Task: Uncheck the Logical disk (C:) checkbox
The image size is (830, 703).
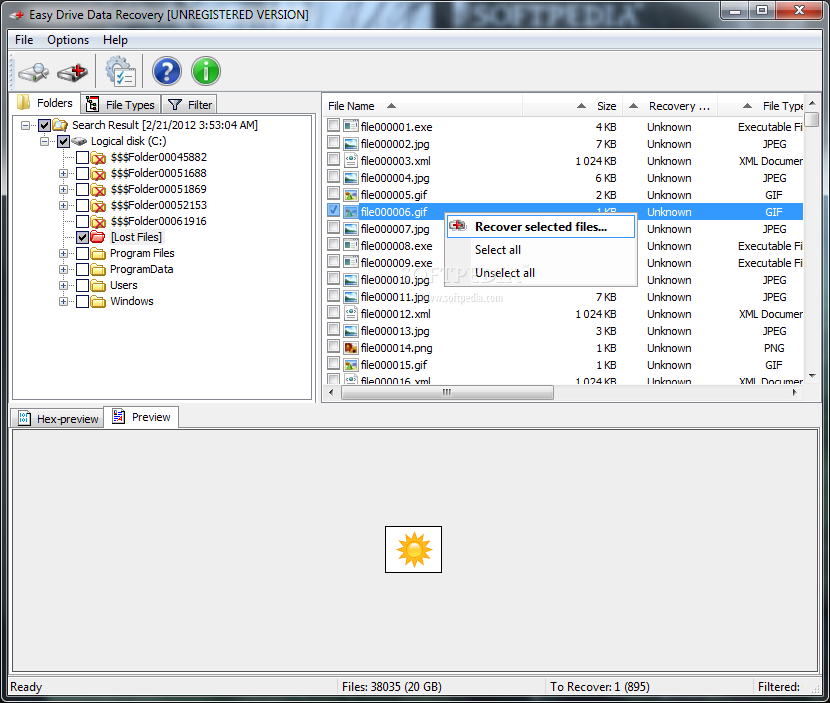Action: click(64, 141)
